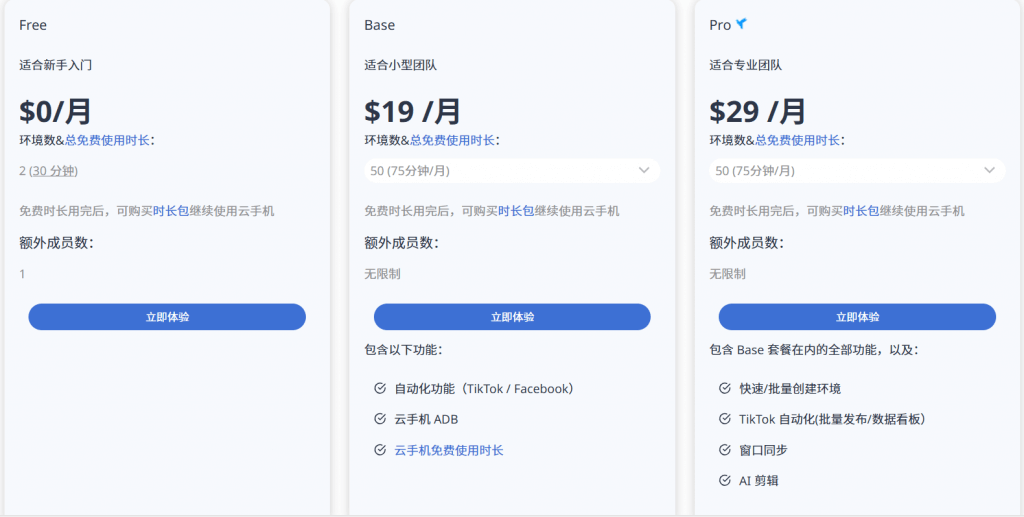Click checkmark icon beside AI 剪辑
This screenshot has height=517, width=1024.
[x=725, y=481]
